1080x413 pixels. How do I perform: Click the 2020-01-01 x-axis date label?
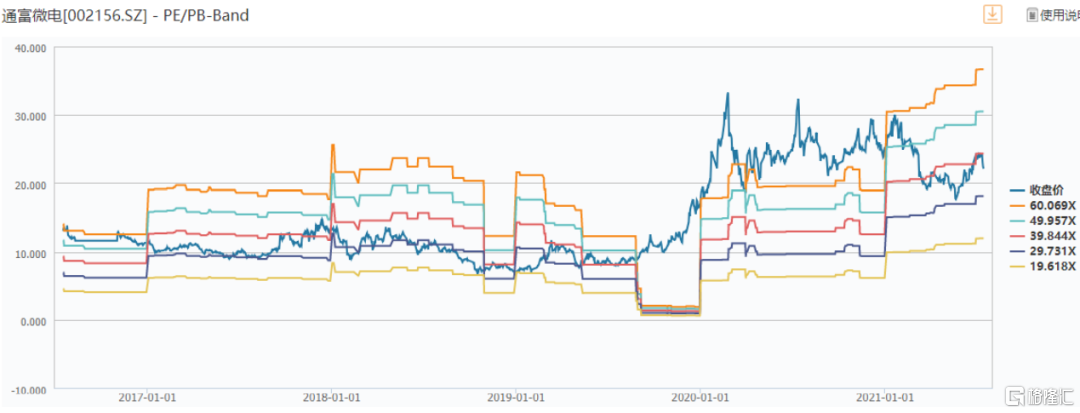700,398
